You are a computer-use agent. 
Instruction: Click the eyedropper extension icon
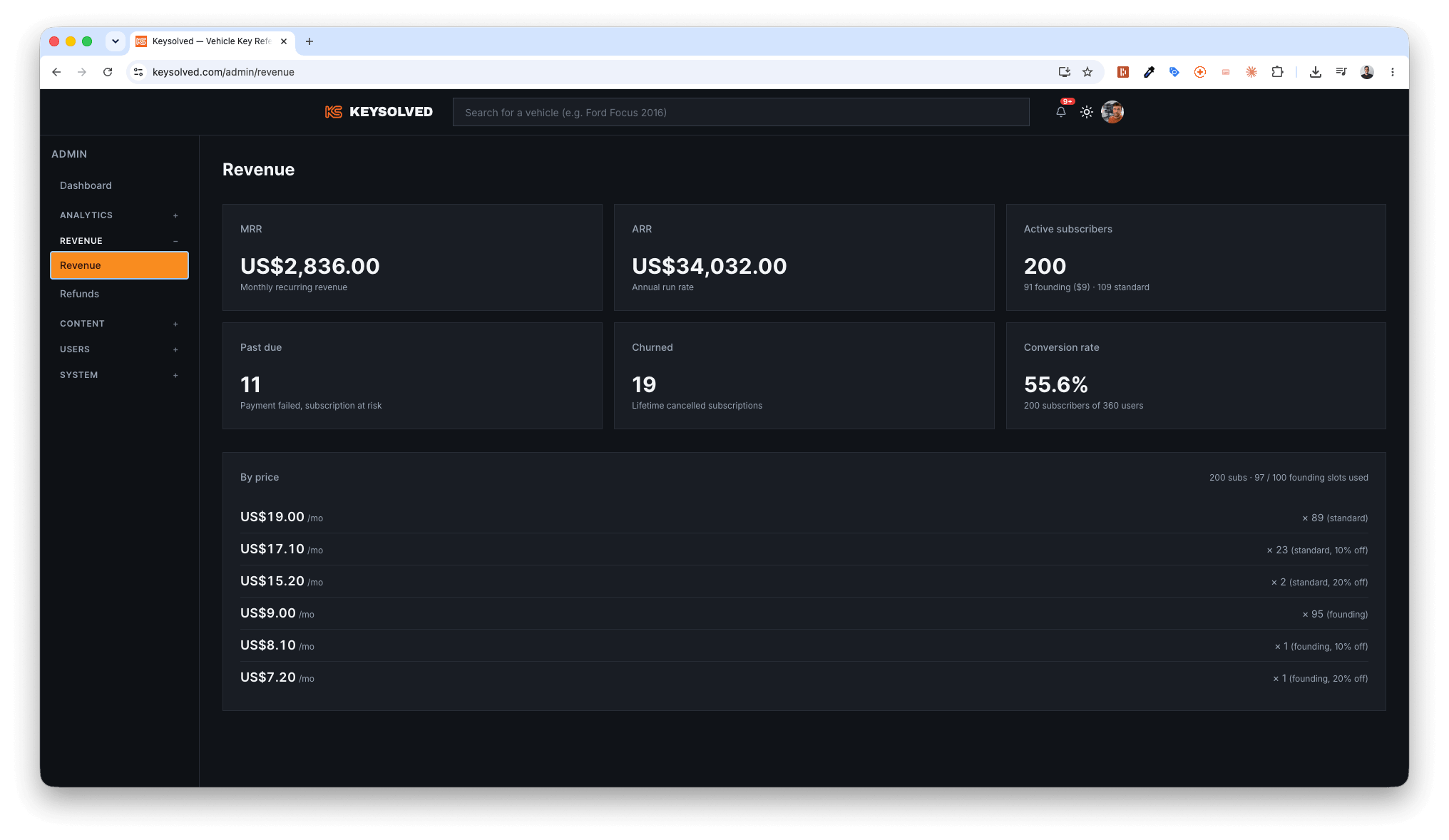point(1149,72)
